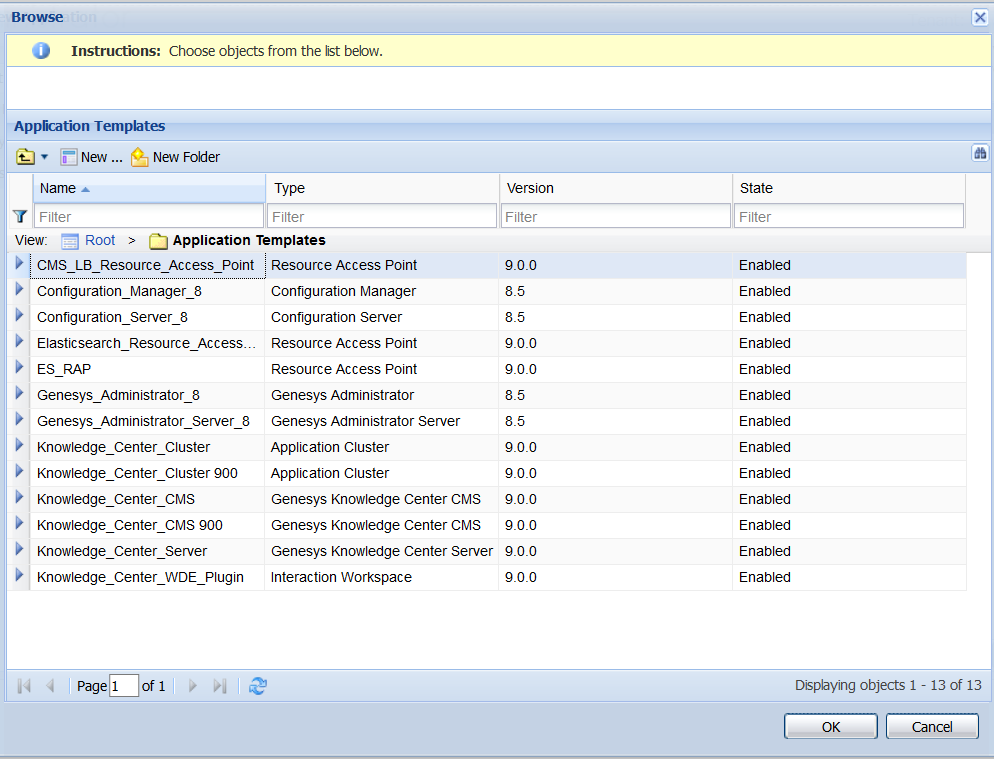
Task: Expand the Configuration_Server_8 row arrow
Action: (19, 315)
